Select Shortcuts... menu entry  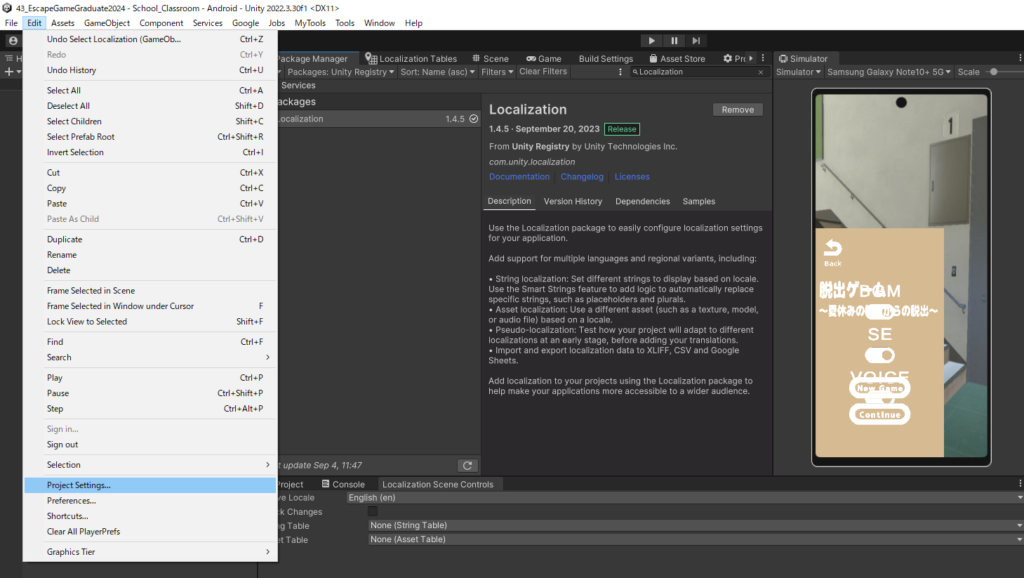(150, 516)
